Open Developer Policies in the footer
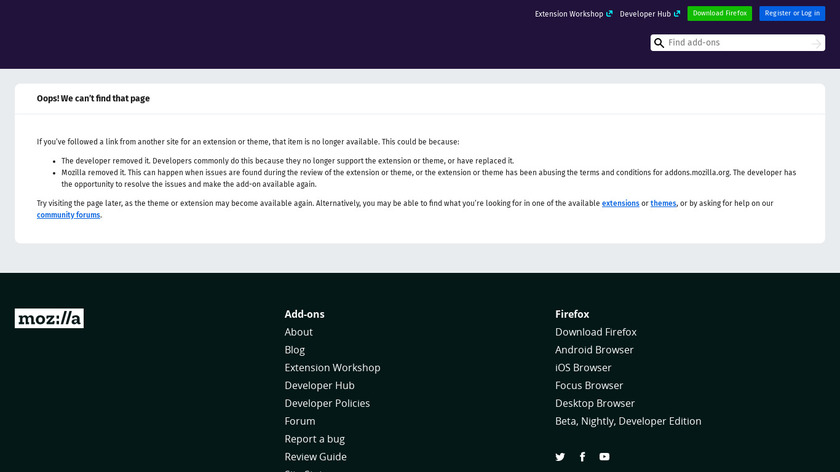This screenshot has height=472, width=840. (x=327, y=403)
